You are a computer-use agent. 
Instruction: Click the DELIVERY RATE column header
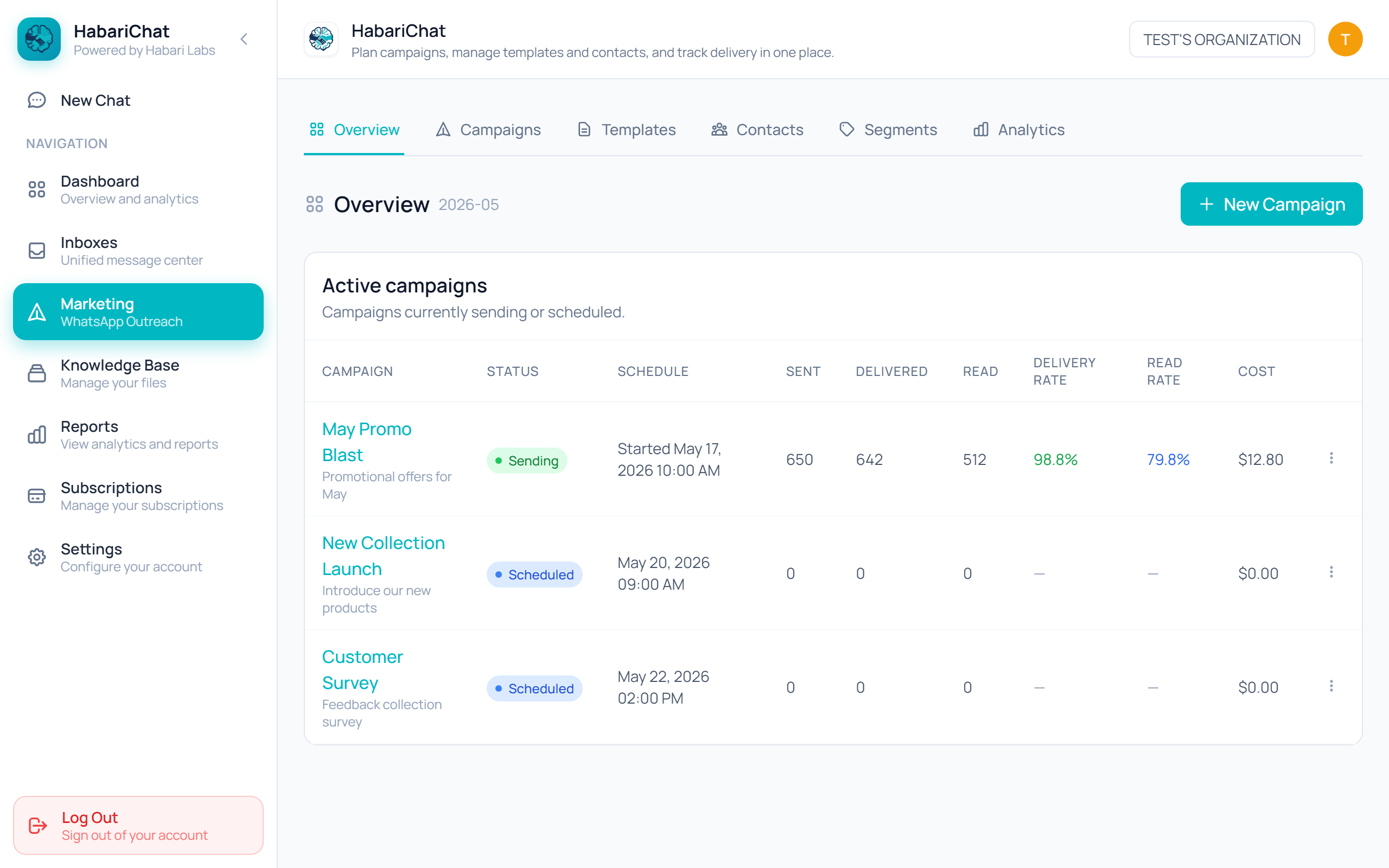(x=1064, y=372)
